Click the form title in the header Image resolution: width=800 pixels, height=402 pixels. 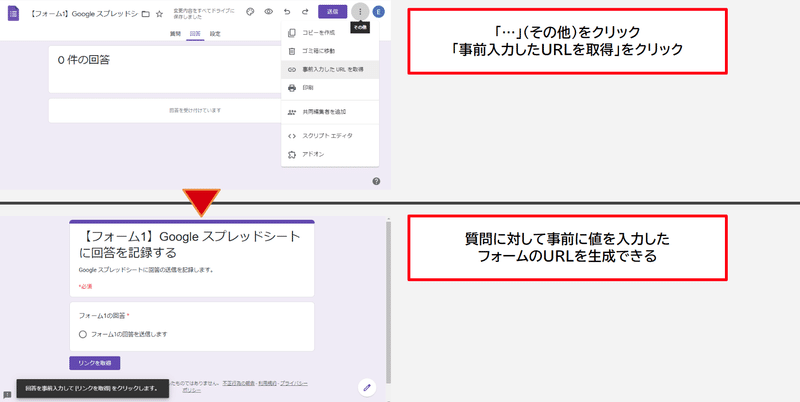(x=83, y=14)
